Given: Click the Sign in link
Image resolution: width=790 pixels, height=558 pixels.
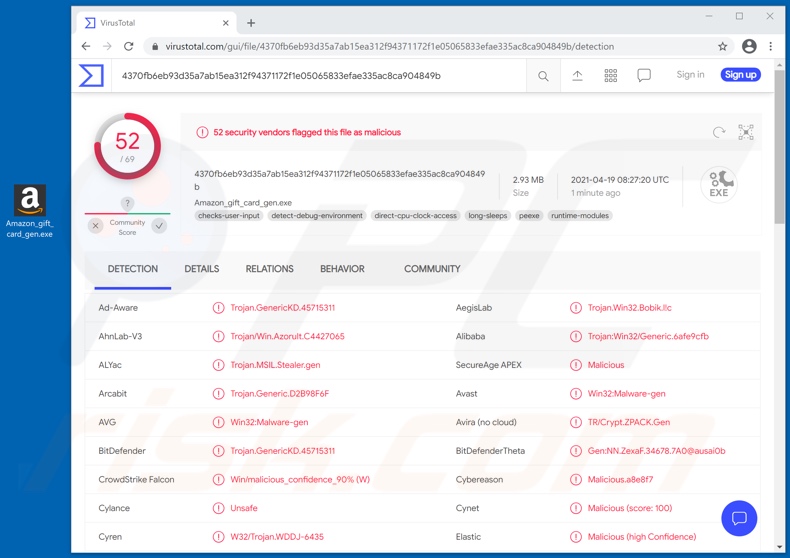Looking at the screenshot, I should [x=690, y=75].
